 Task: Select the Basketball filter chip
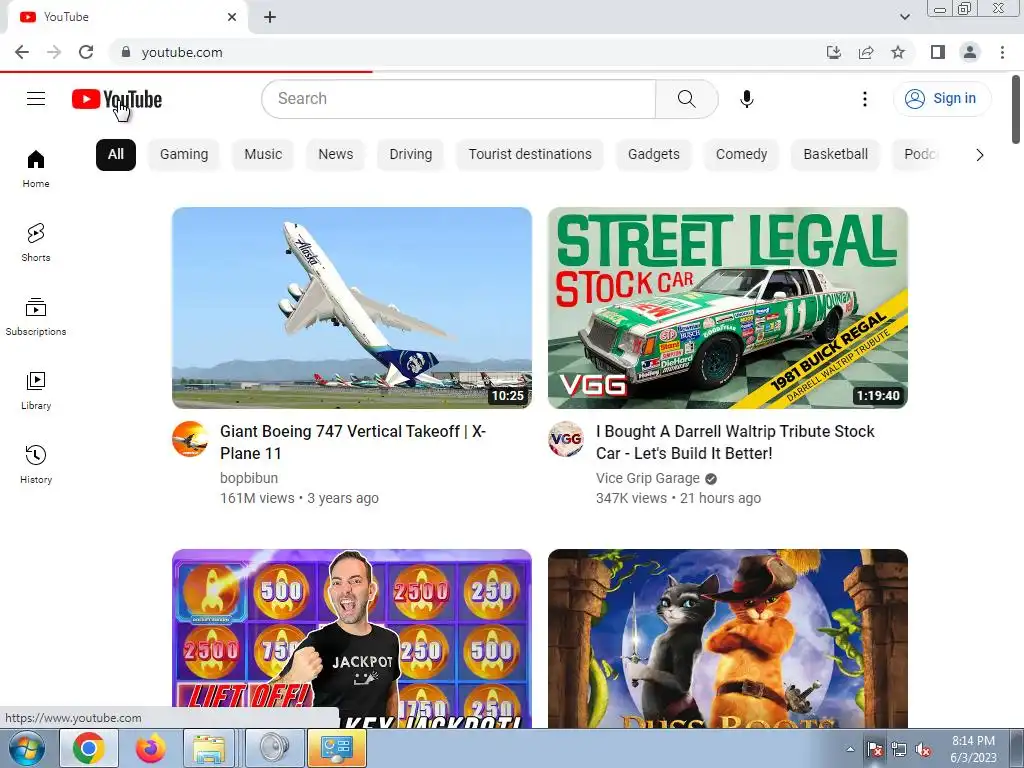[835, 155]
